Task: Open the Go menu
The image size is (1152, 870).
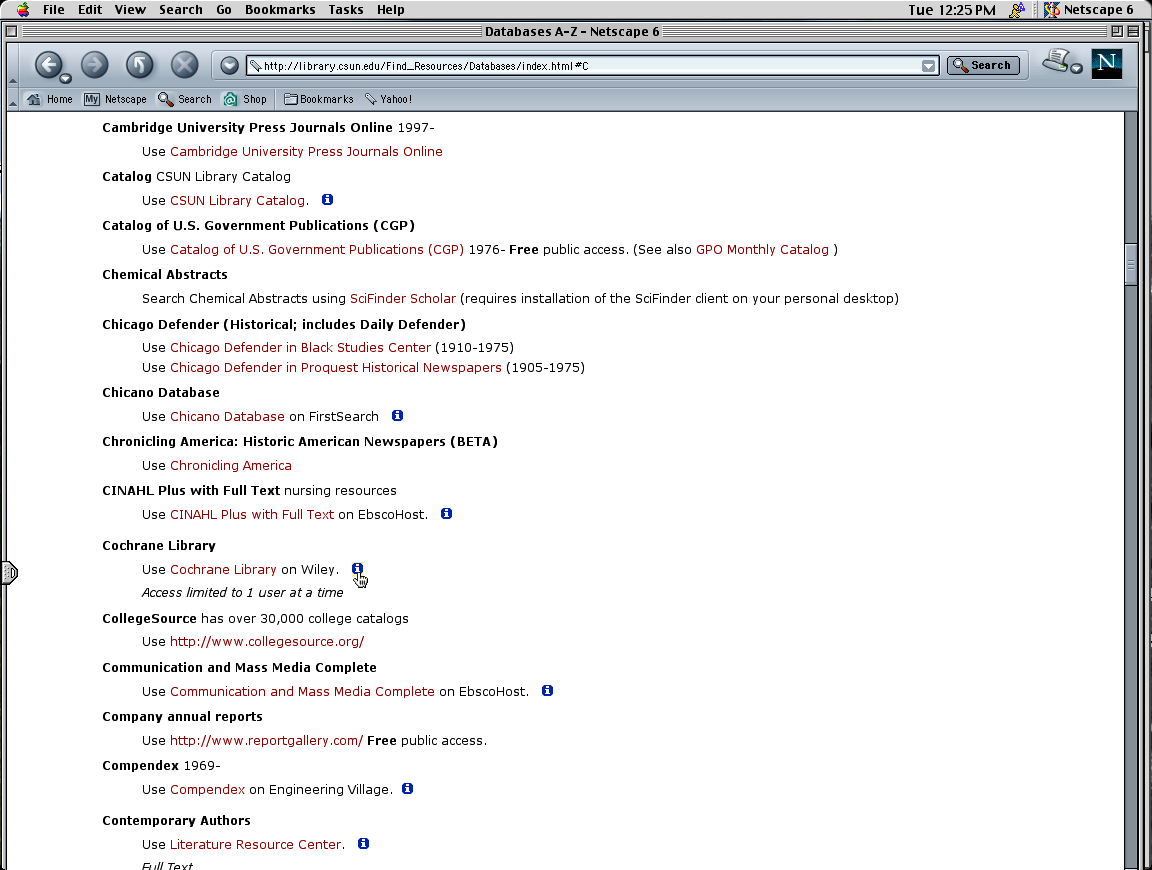Action: click(224, 10)
